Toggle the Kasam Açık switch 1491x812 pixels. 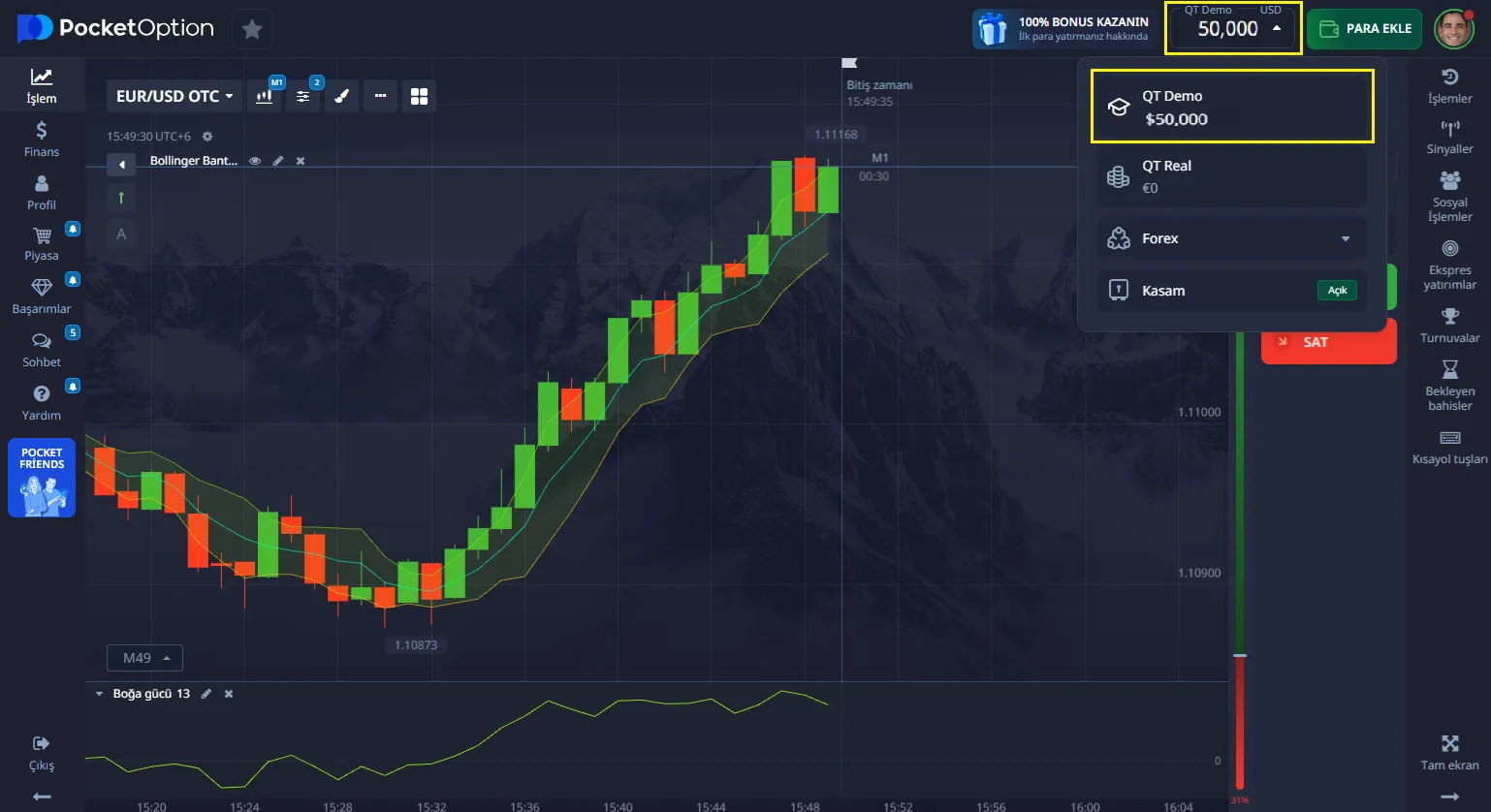coord(1337,291)
